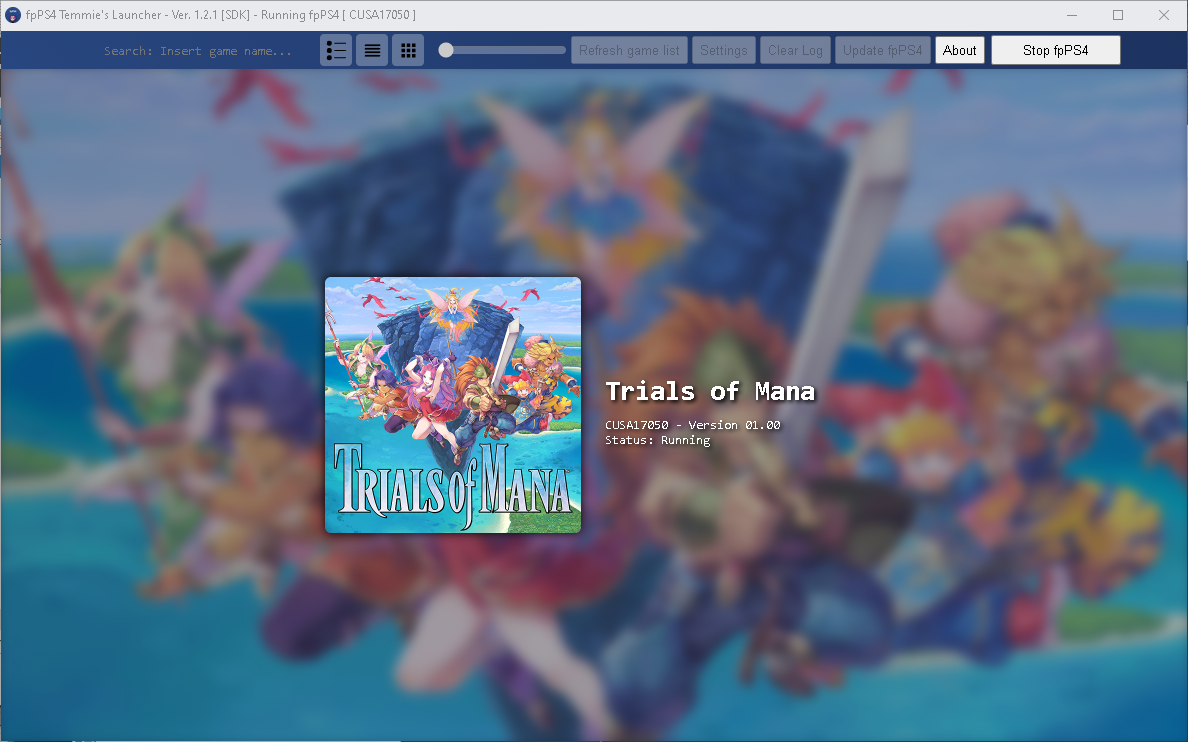Stop the running fpPS4 emulator
The width and height of the screenshot is (1188, 742).
[x=1055, y=49]
